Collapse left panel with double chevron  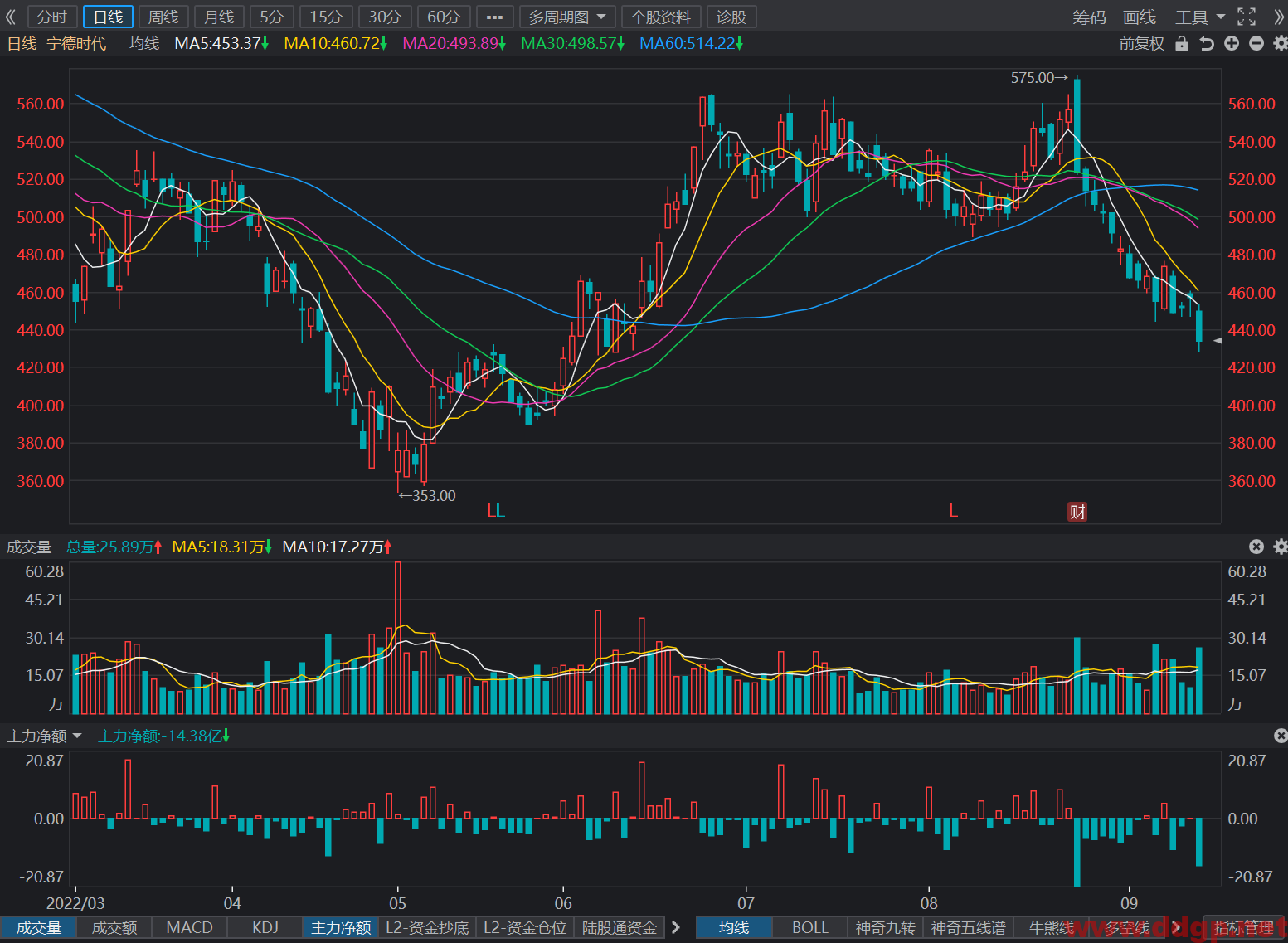click(x=11, y=17)
